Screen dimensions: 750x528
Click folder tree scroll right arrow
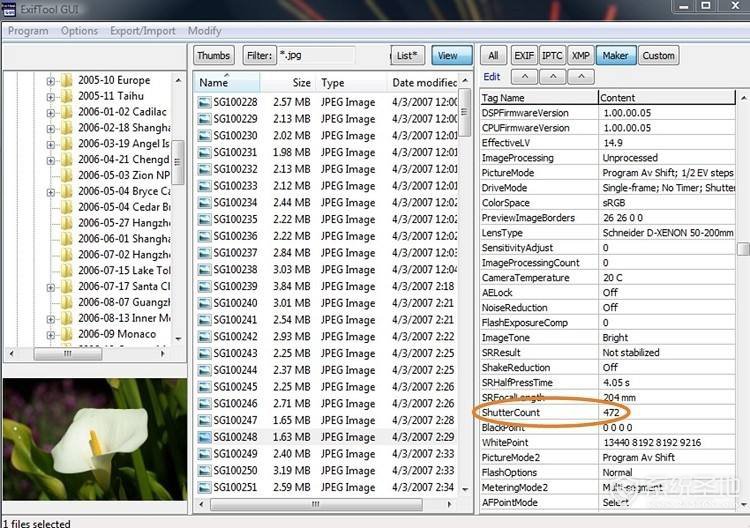tap(163, 354)
